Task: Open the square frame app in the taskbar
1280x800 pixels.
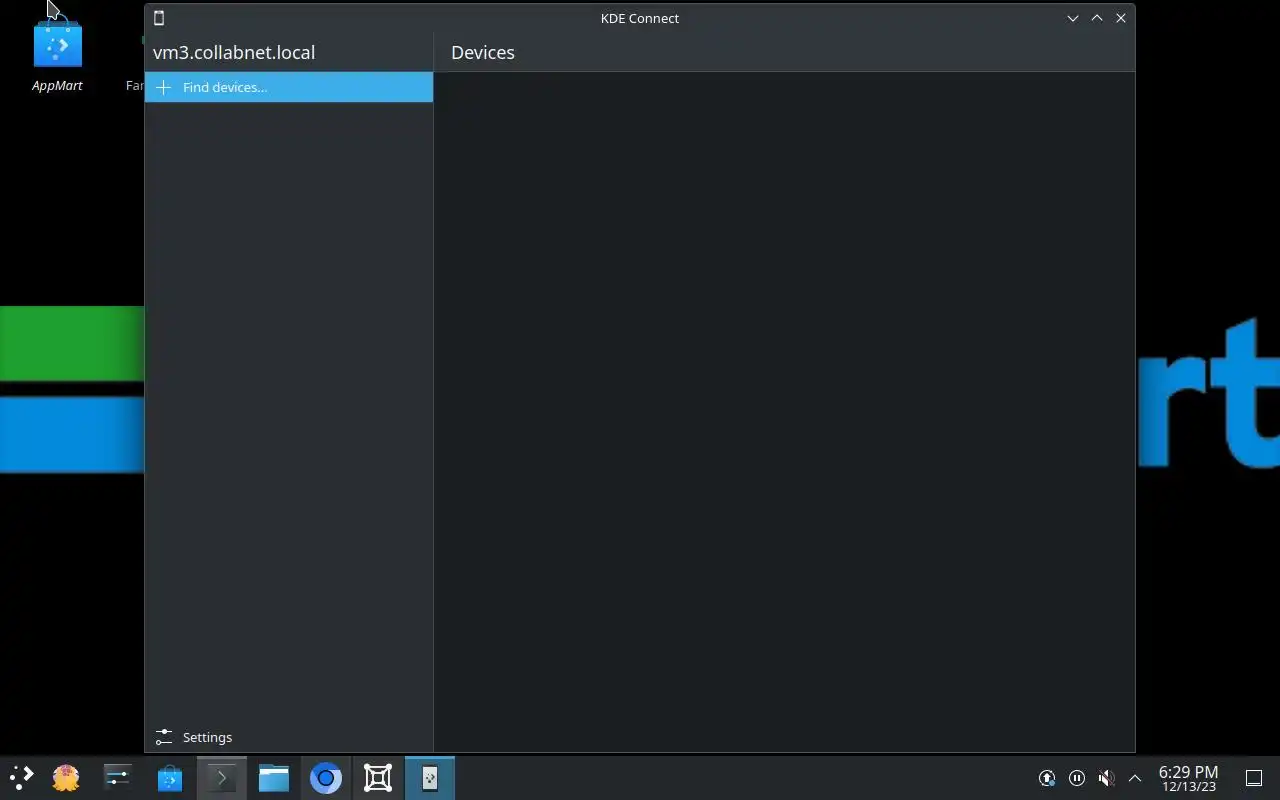Action: point(378,777)
